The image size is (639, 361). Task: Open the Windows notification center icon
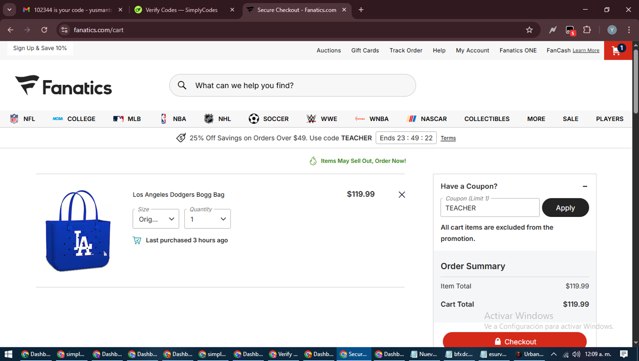click(624, 354)
